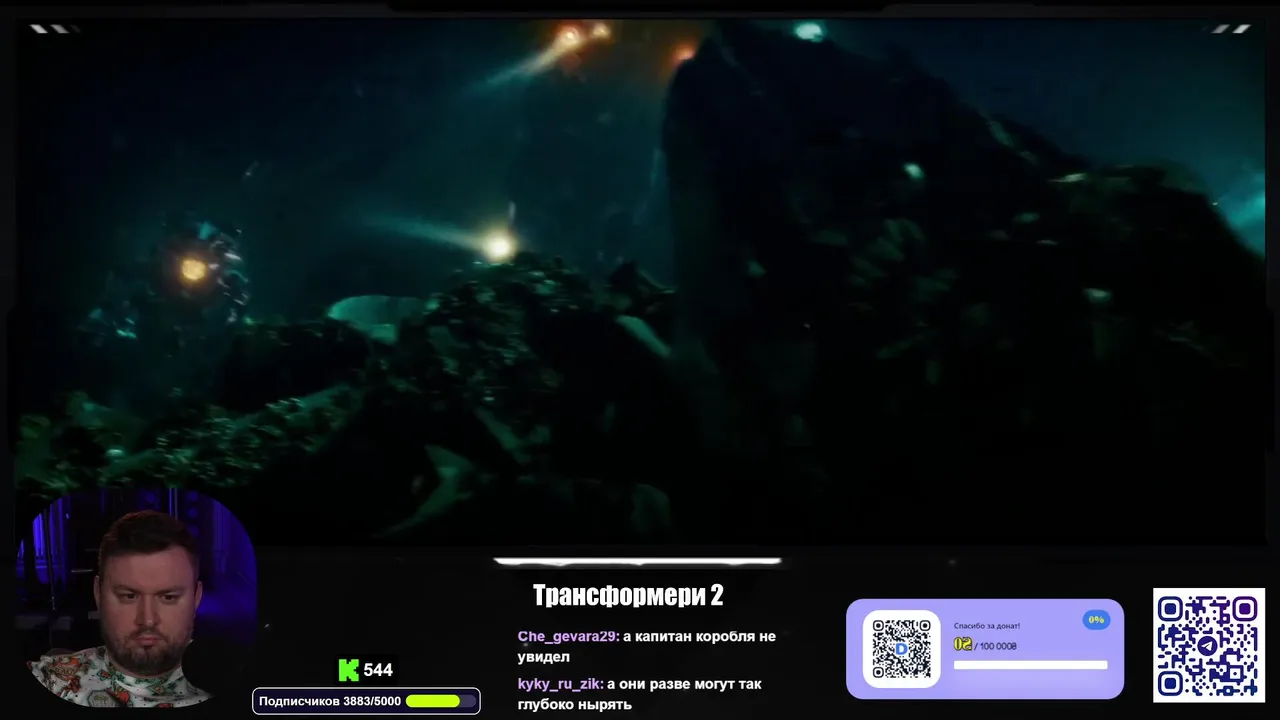The image size is (1280, 720).
Task: Click the 0% donation badge
Action: coord(1096,620)
